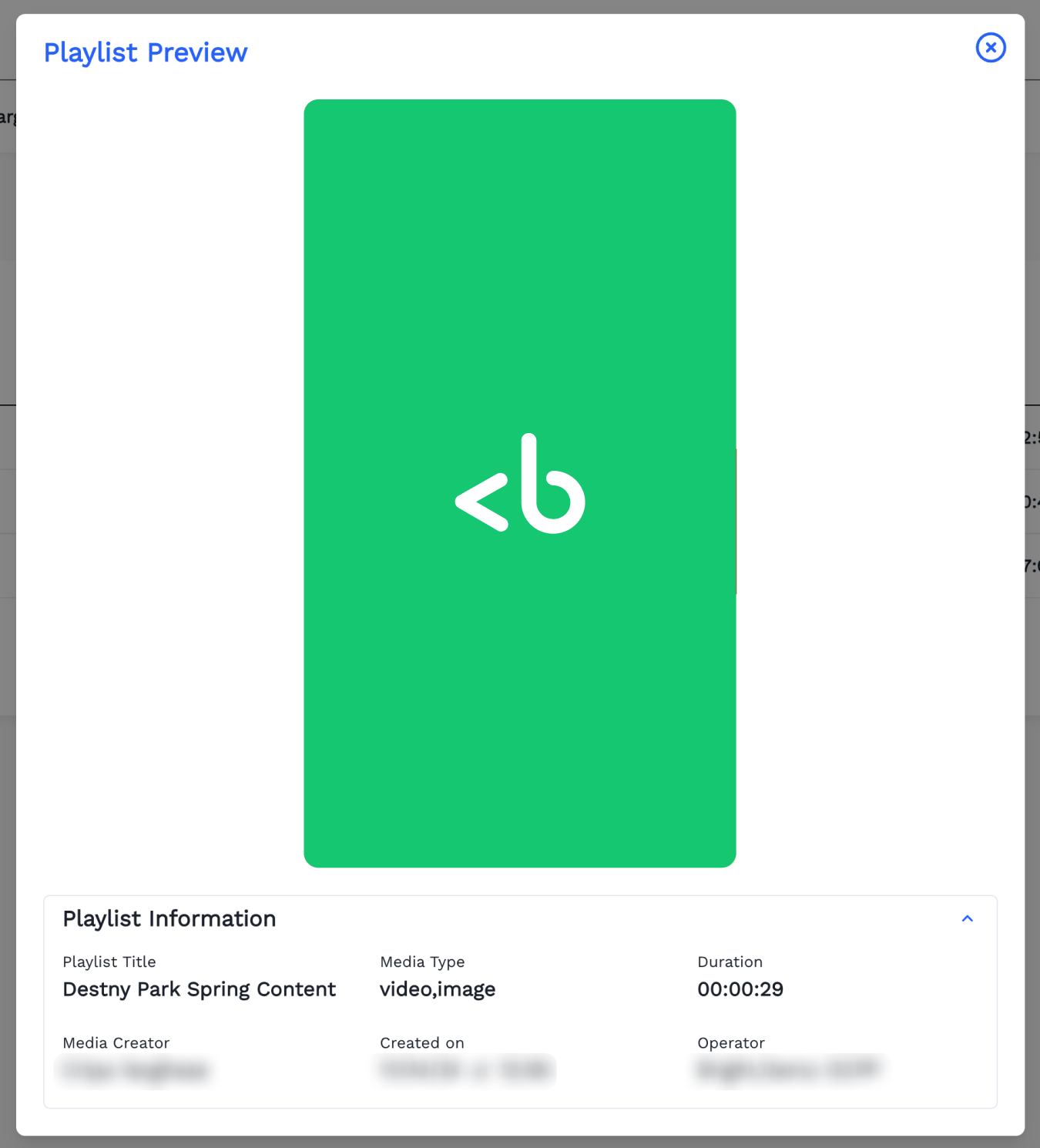Viewport: 1040px width, 1148px height.
Task: Click the Media Type label
Action: tap(422, 962)
